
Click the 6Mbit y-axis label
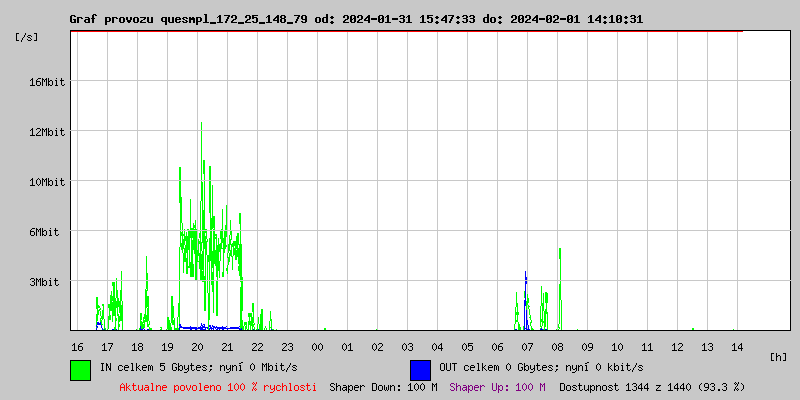[49, 232]
